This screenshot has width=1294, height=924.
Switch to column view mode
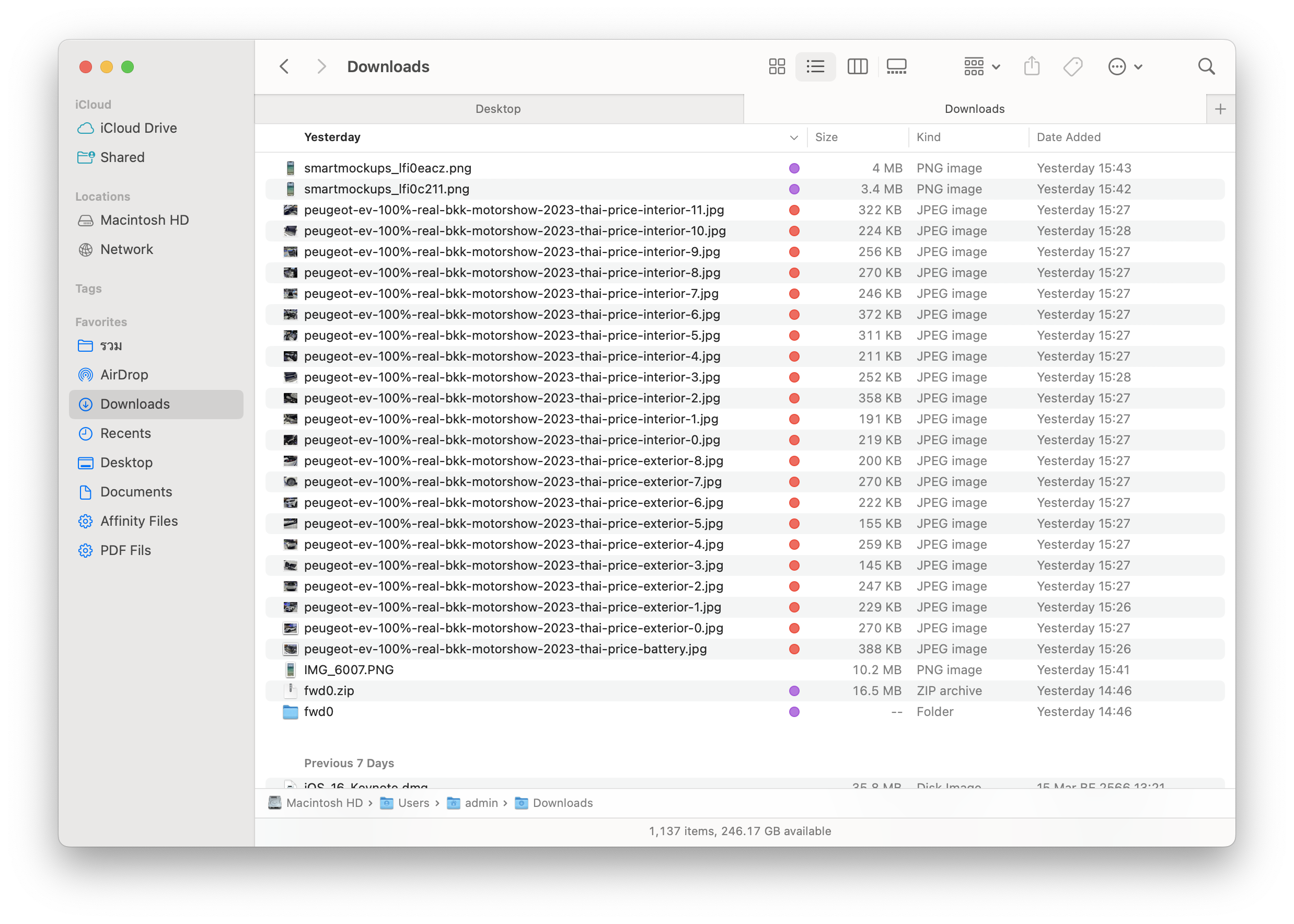tap(857, 66)
